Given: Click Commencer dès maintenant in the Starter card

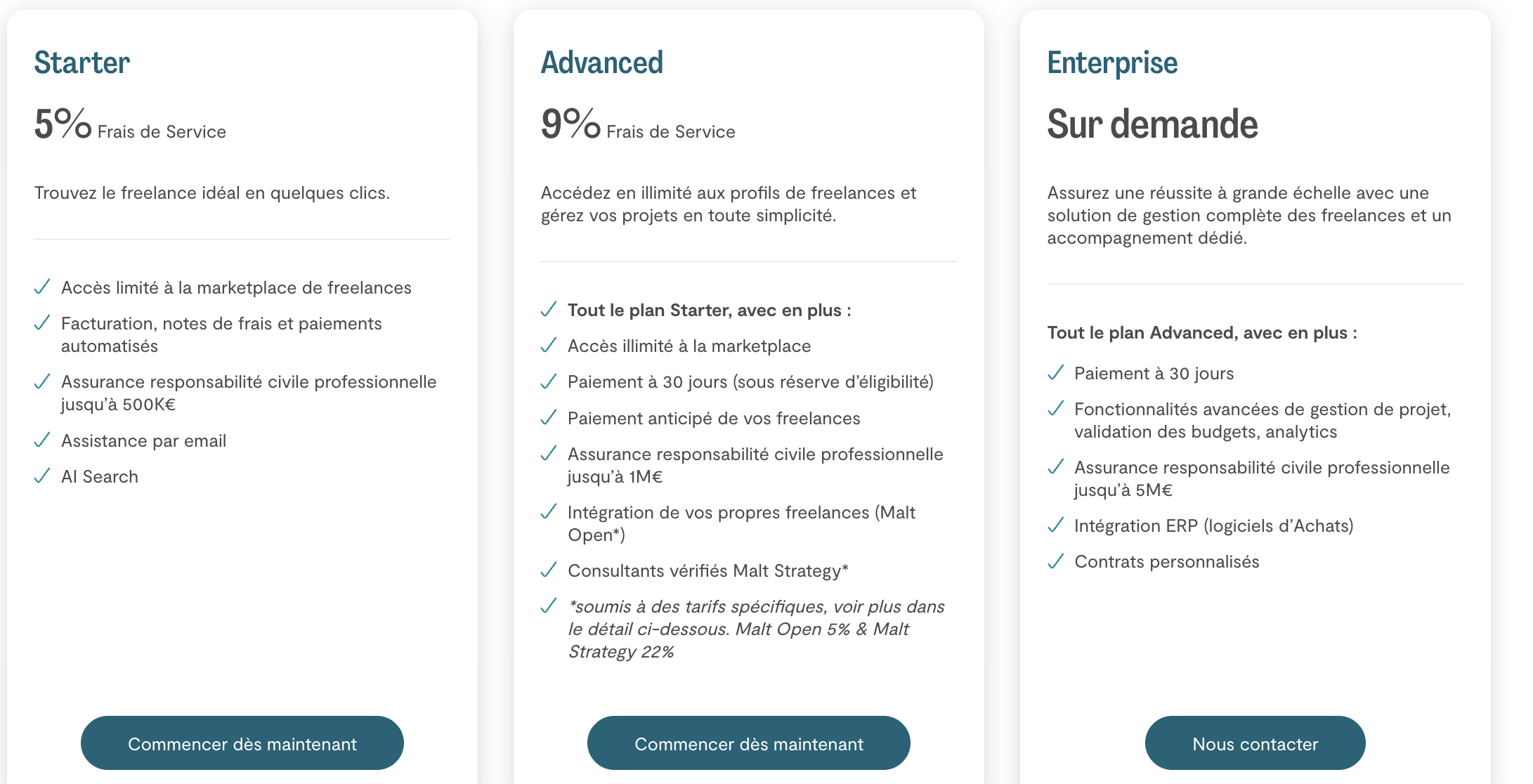Looking at the screenshot, I should pos(242,743).
